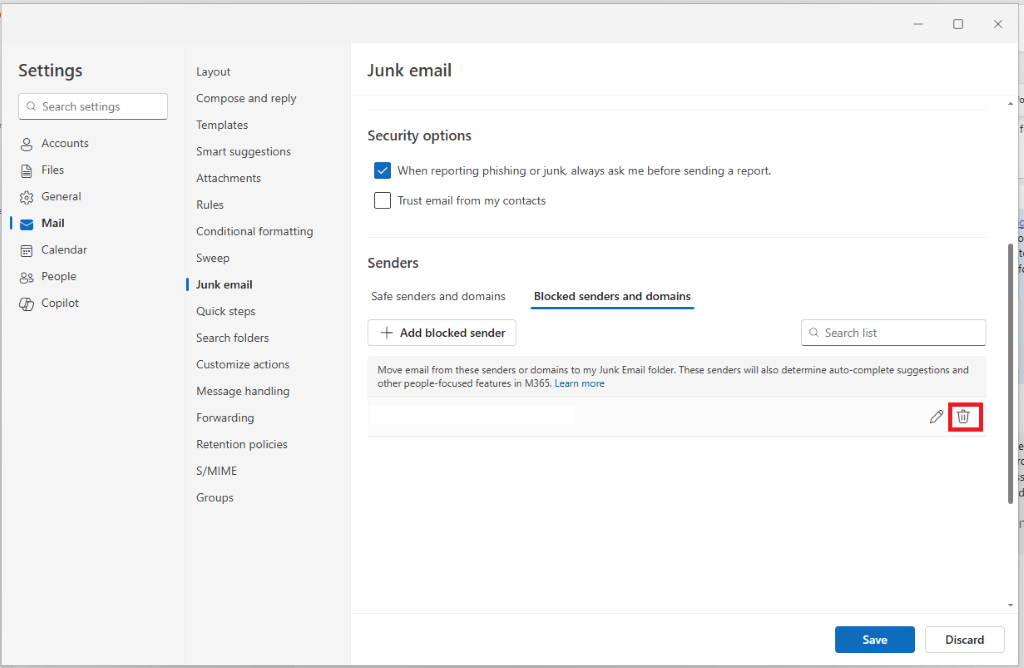Click magnifier icon in Search list box
This screenshot has height=668, width=1024.
click(x=814, y=332)
